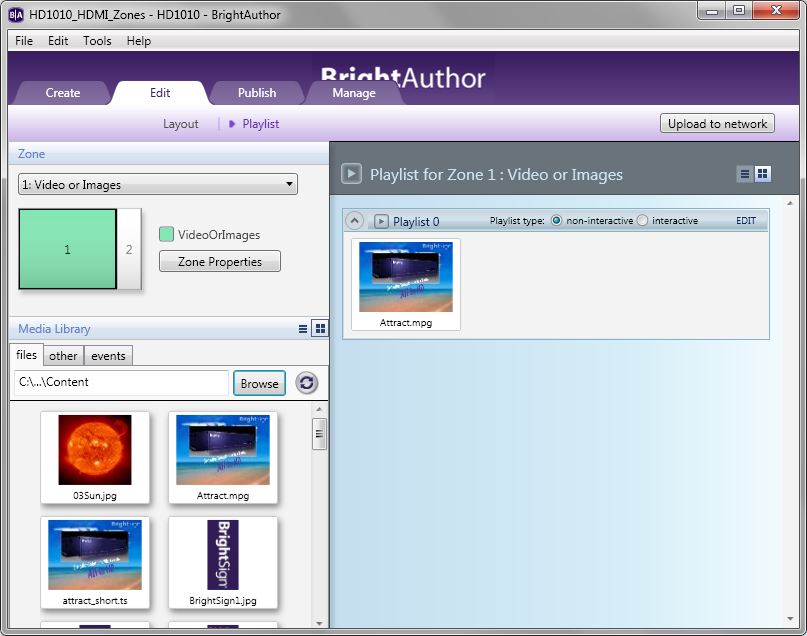Collapse Playlist 0 with the up chevron
This screenshot has height=636, width=807.
[354, 221]
